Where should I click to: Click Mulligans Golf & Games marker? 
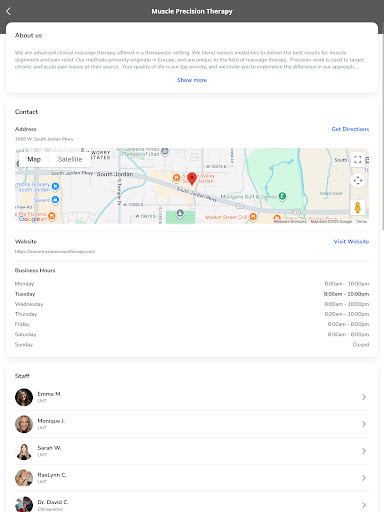click(282, 196)
